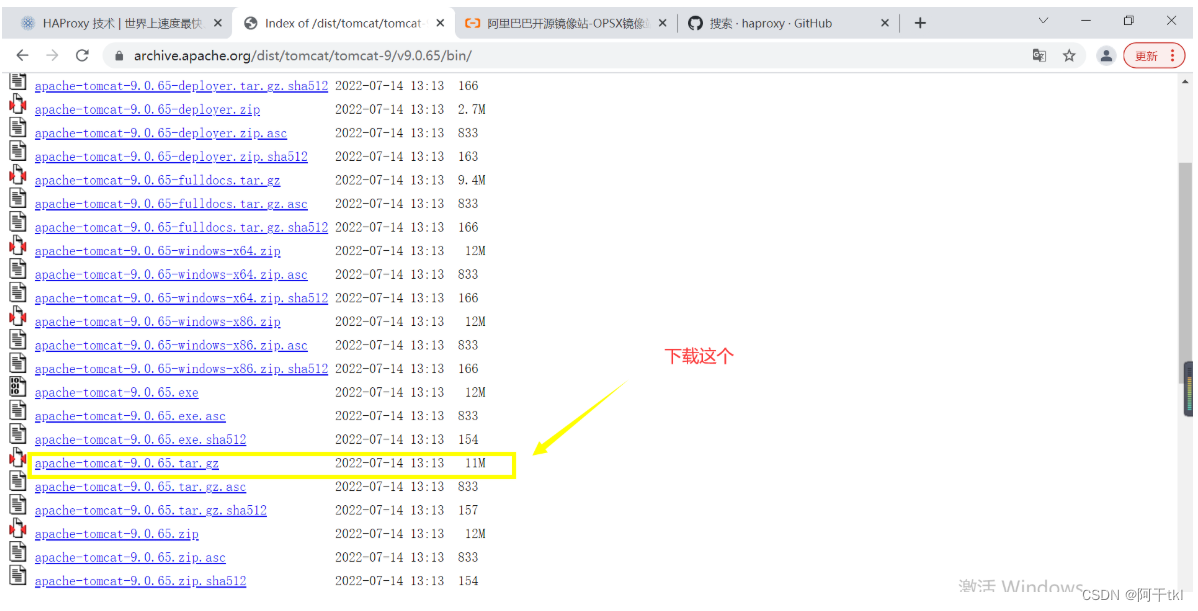Click archive icon beside windows-x64.zip
Viewport: 1198px width, 611px height.
[x=18, y=246]
